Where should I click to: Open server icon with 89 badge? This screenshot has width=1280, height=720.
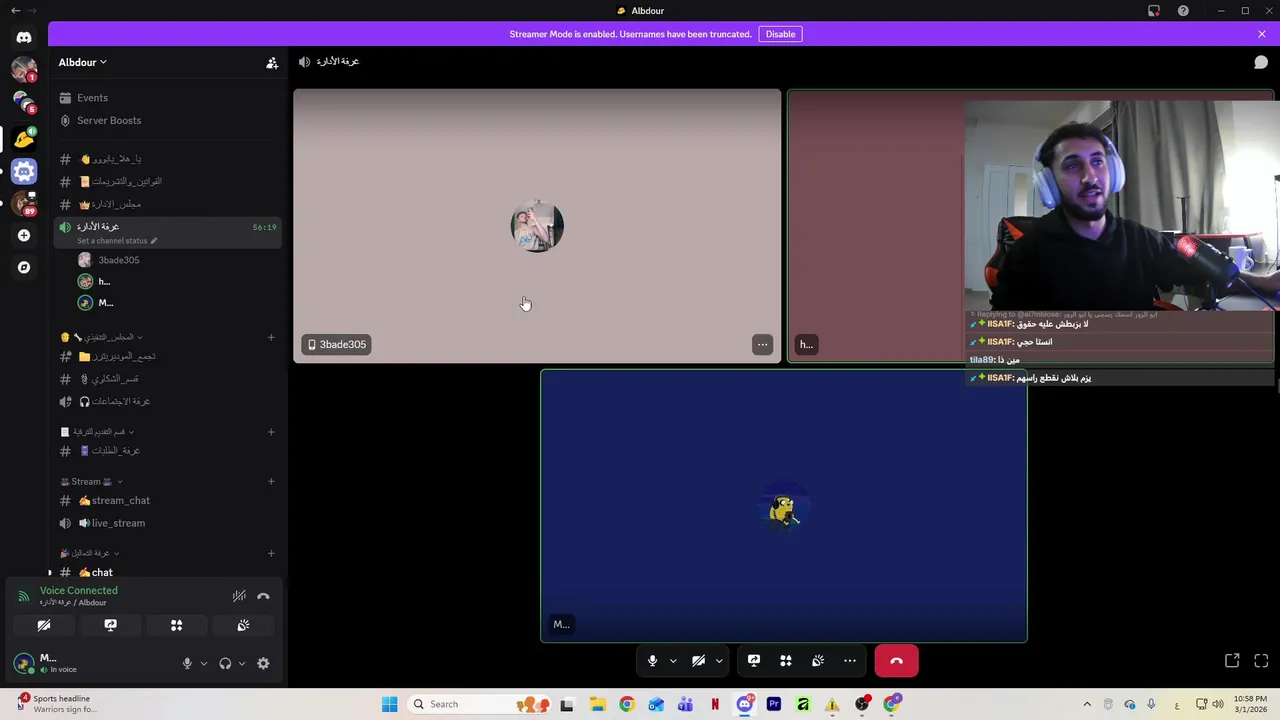tap(24, 203)
